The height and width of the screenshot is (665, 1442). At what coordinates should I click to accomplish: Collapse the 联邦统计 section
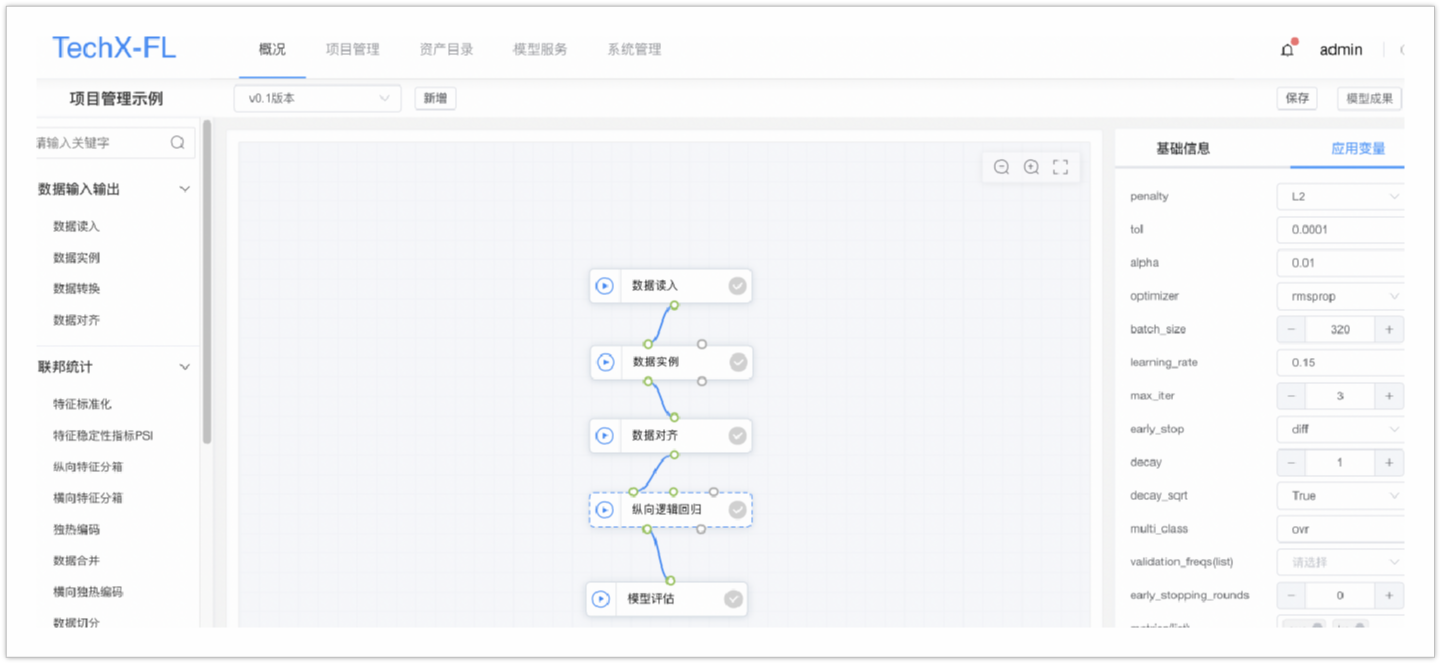coord(184,367)
